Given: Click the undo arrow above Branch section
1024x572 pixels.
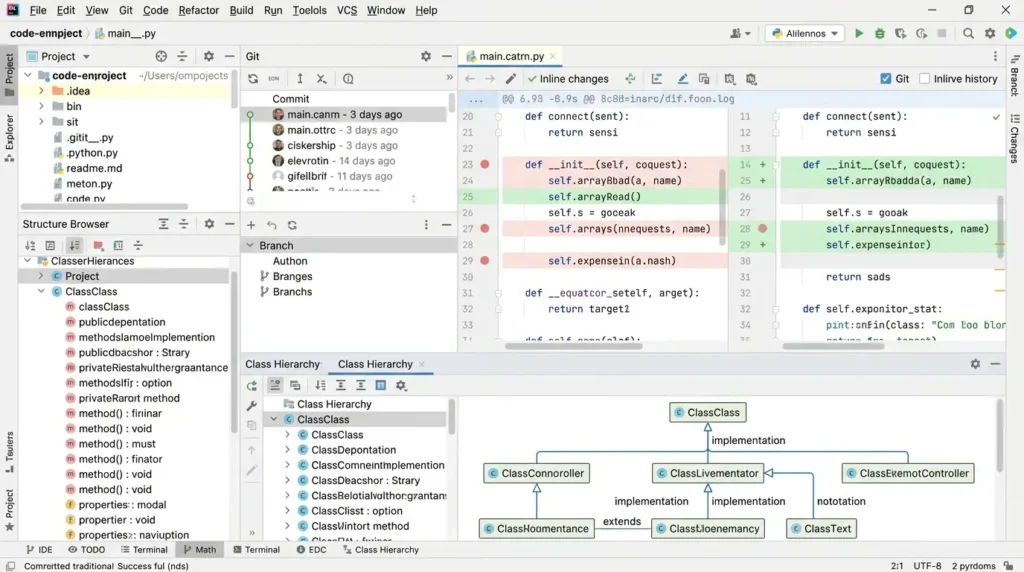Looking at the screenshot, I should pos(272,225).
